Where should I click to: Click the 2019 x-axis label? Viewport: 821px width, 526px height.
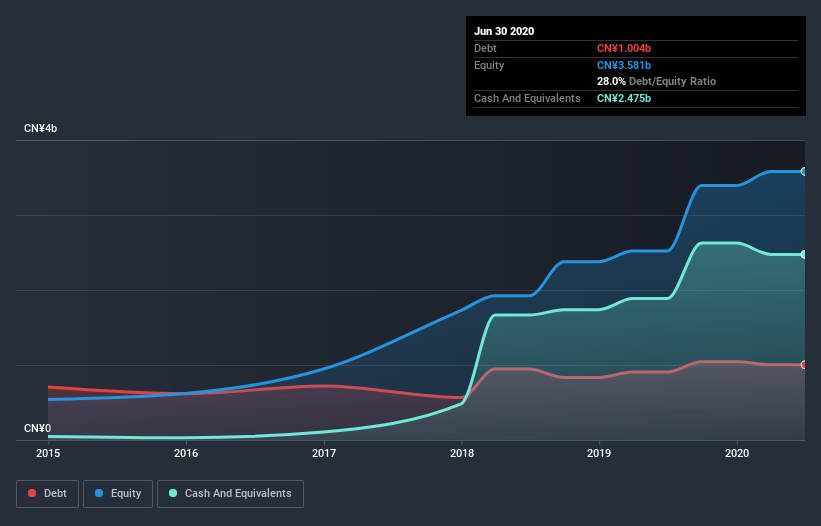tap(599, 453)
